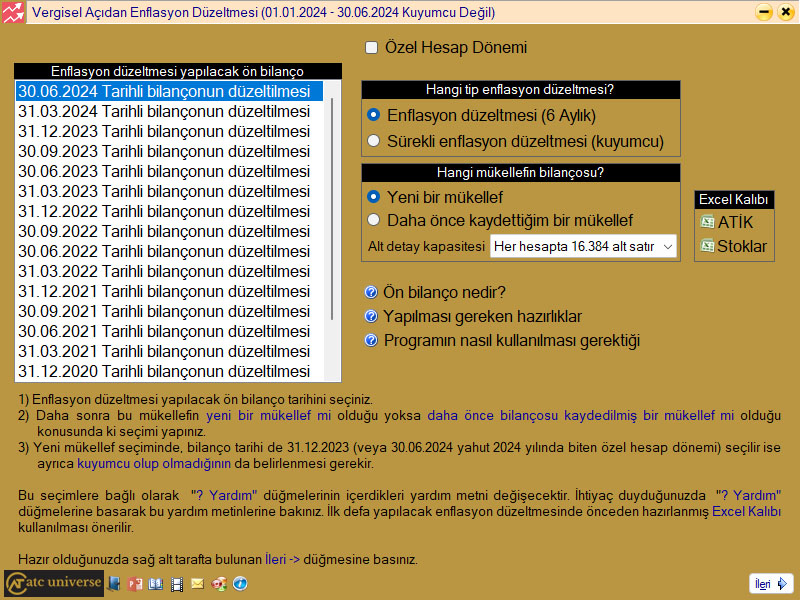Click the app logo in the title bar
Viewport: 800px width, 600px height.
click(13, 12)
